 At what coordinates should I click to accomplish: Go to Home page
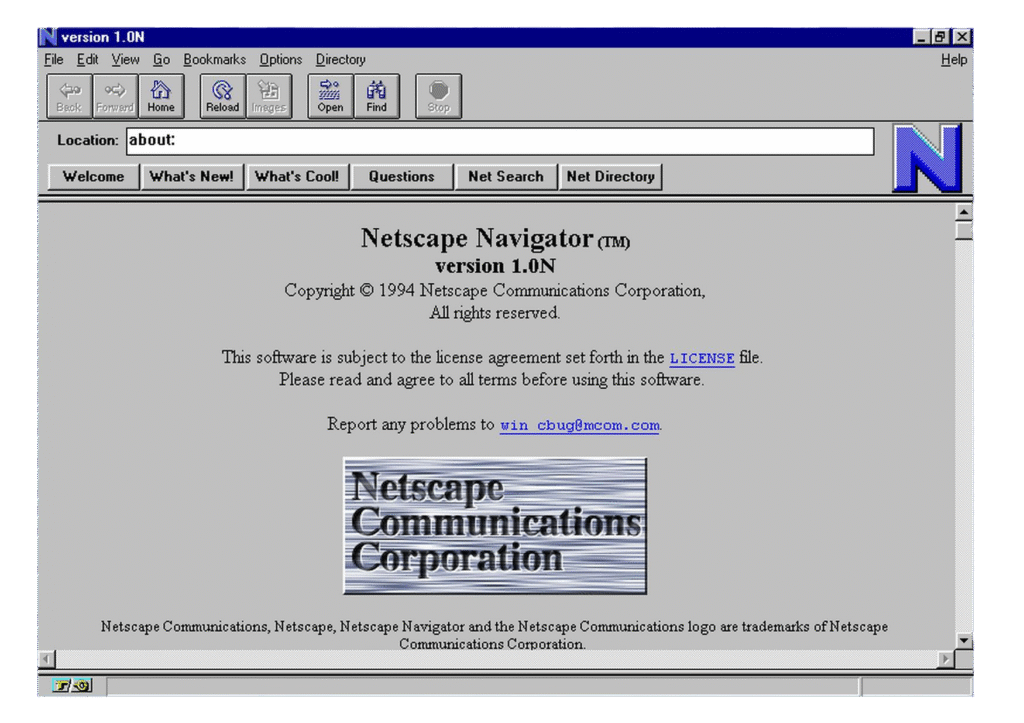[x=161, y=96]
